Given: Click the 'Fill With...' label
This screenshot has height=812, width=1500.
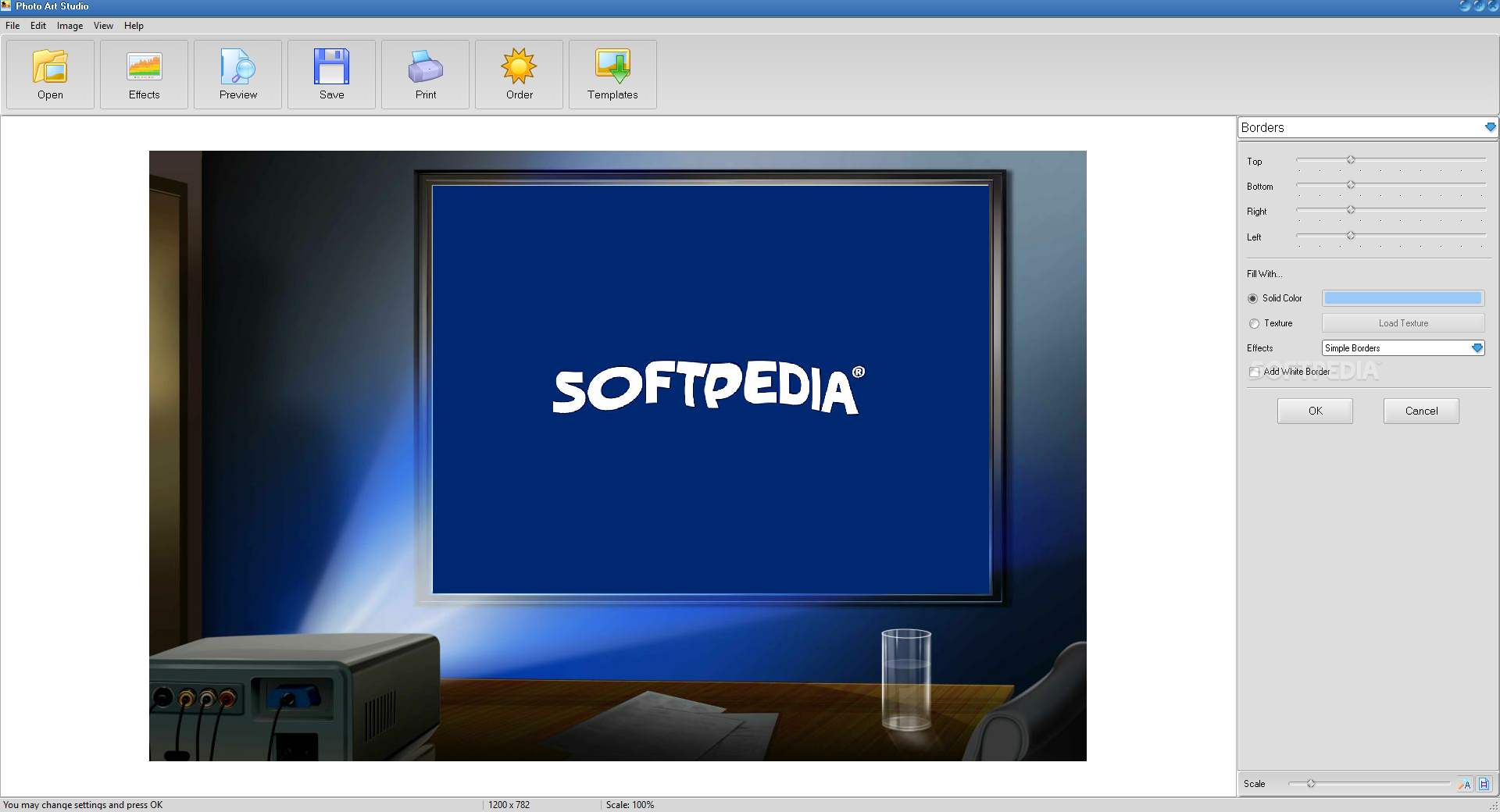Looking at the screenshot, I should click(x=1264, y=274).
